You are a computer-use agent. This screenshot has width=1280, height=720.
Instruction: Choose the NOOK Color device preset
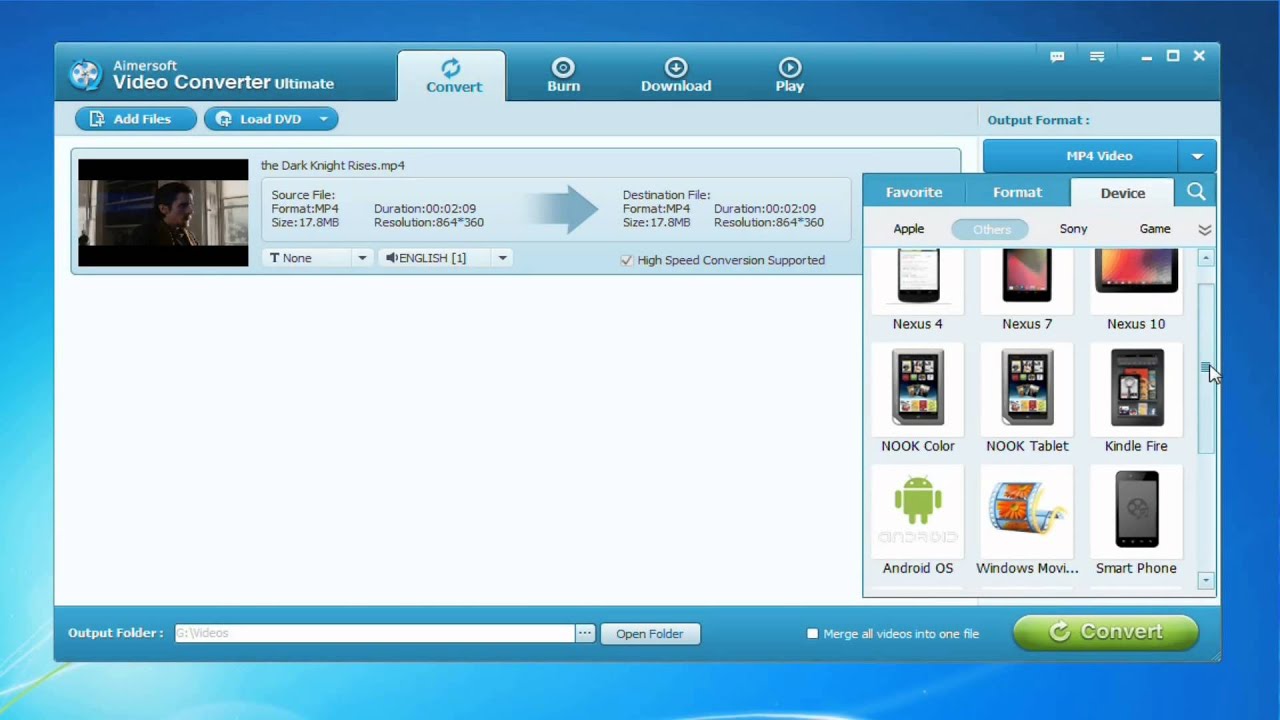click(917, 388)
